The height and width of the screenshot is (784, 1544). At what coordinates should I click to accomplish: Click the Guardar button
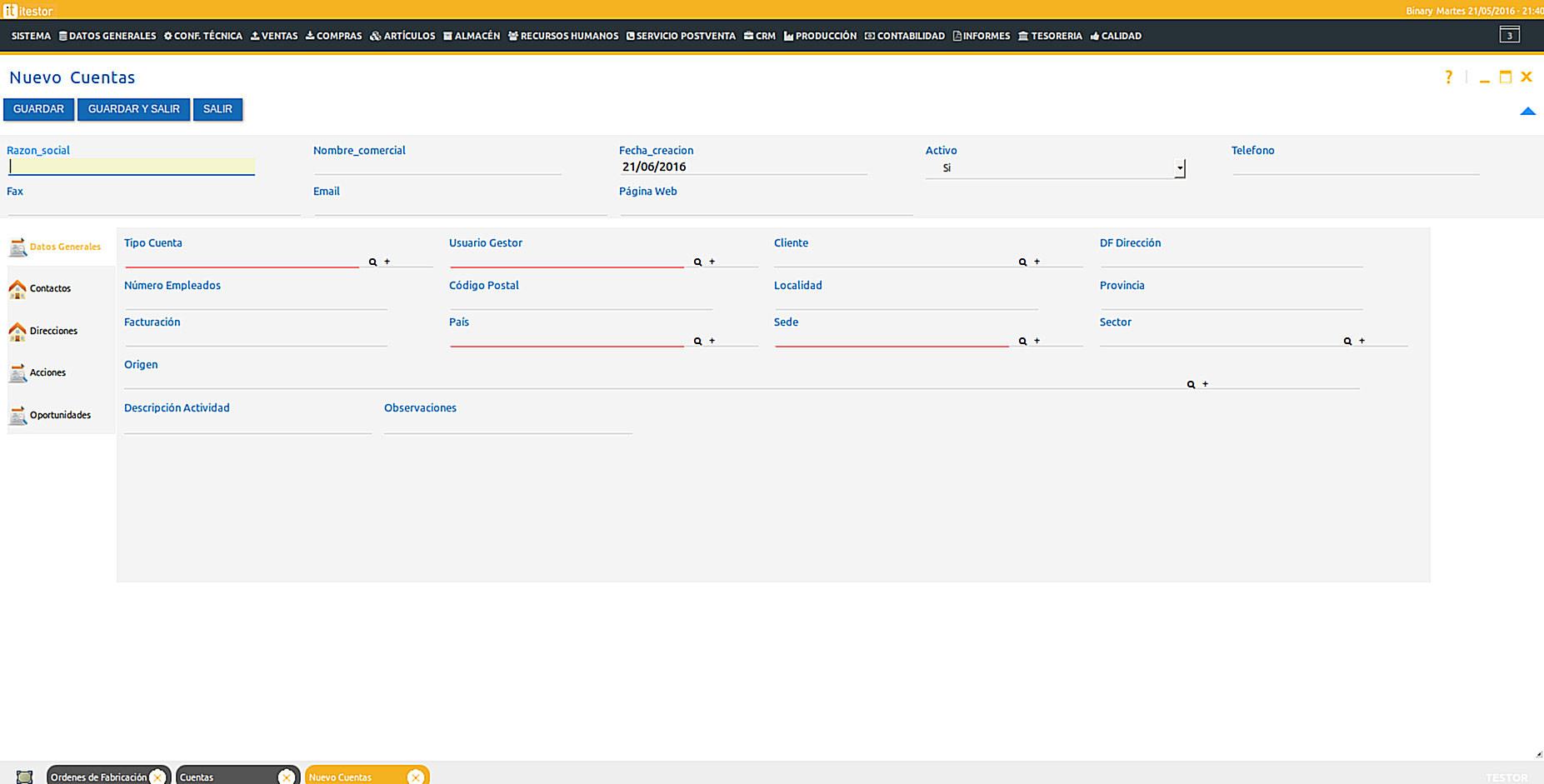(38, 109)
